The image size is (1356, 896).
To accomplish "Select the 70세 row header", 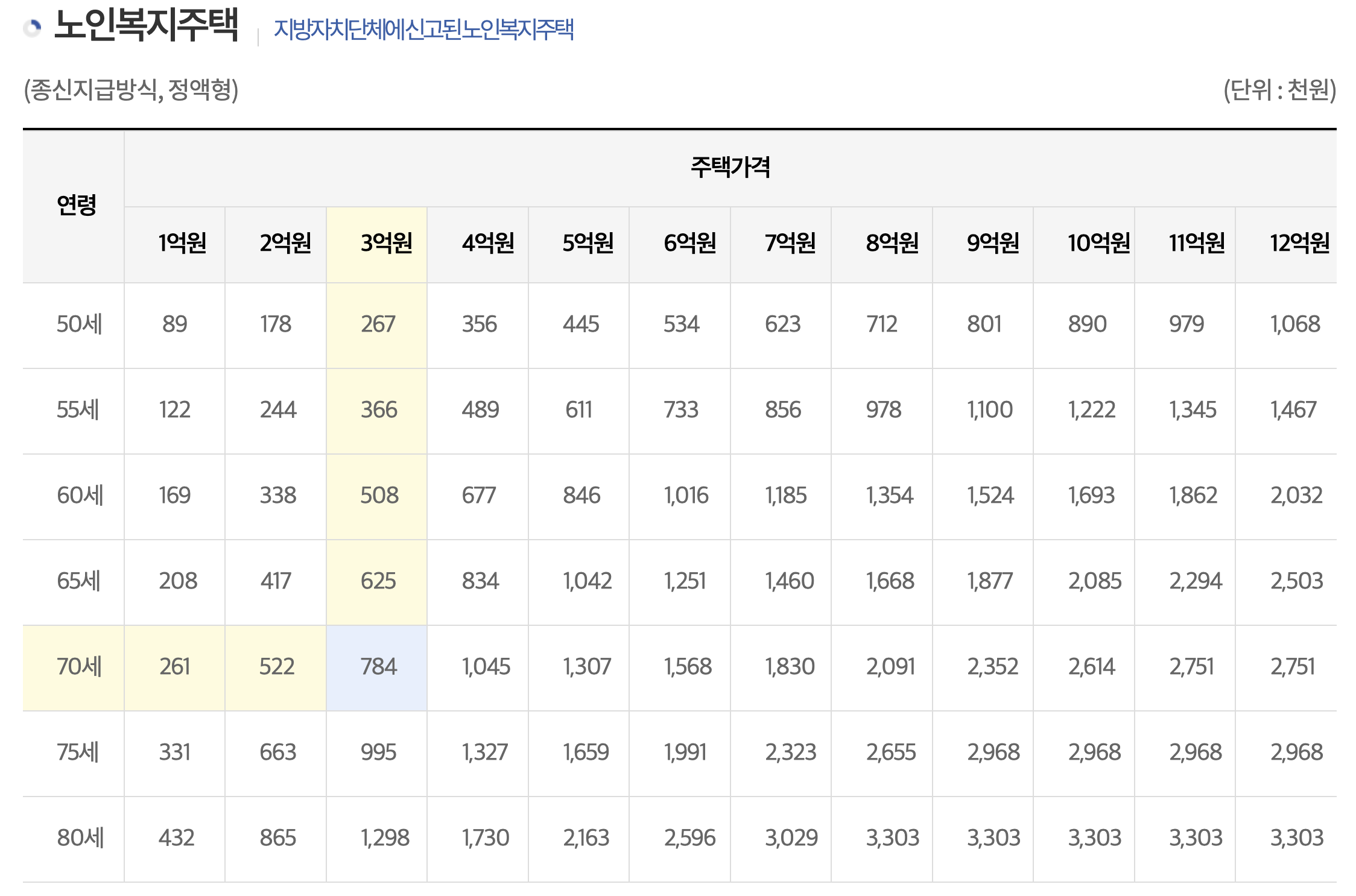I will point(79,667).
